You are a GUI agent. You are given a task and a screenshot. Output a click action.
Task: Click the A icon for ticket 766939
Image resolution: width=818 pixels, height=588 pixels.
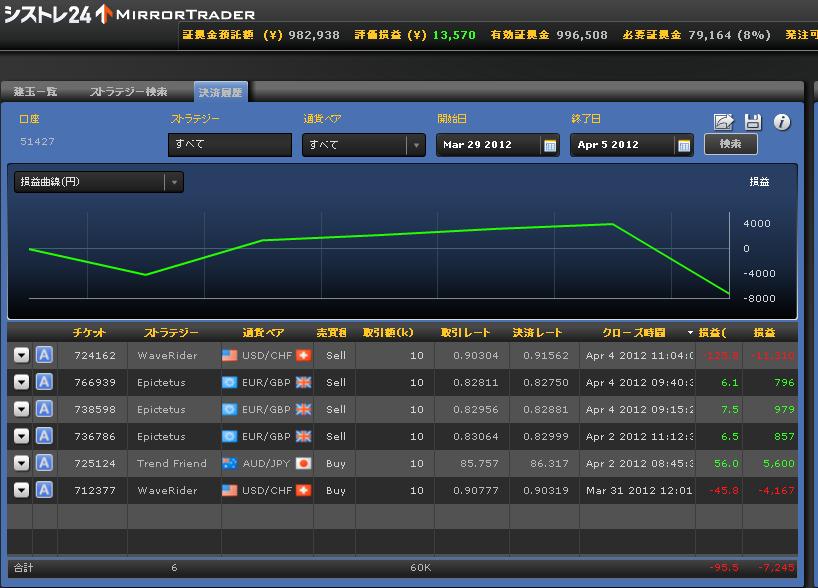[x=44, y=382]
